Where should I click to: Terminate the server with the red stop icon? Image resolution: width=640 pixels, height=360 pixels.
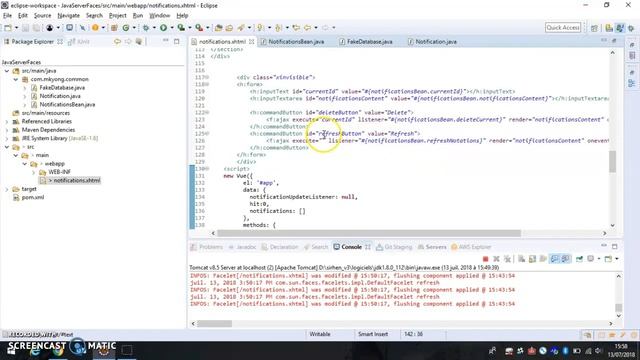click(485, 259)
